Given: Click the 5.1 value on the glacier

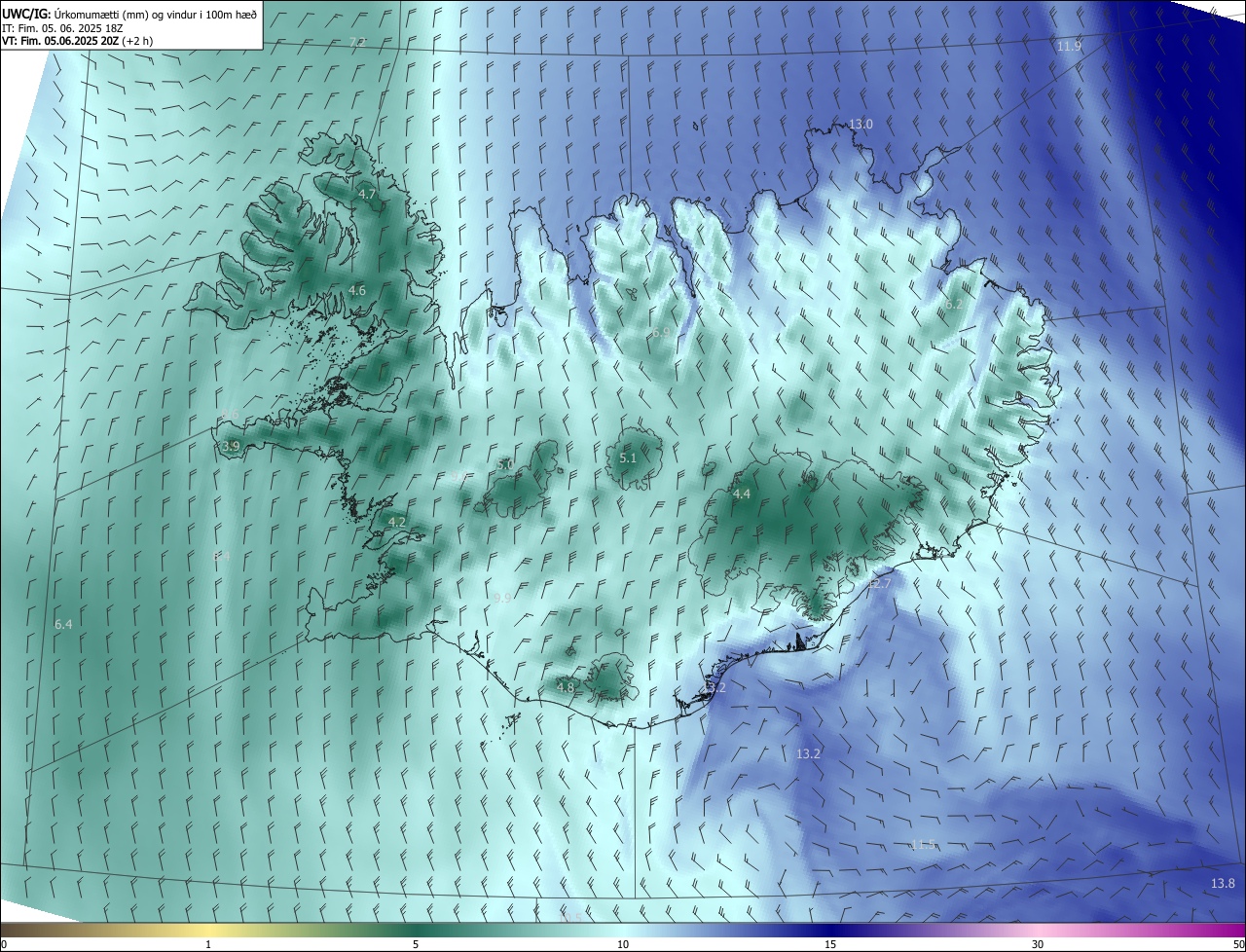Looking at the screenshot, I should [x=628, y=458].
